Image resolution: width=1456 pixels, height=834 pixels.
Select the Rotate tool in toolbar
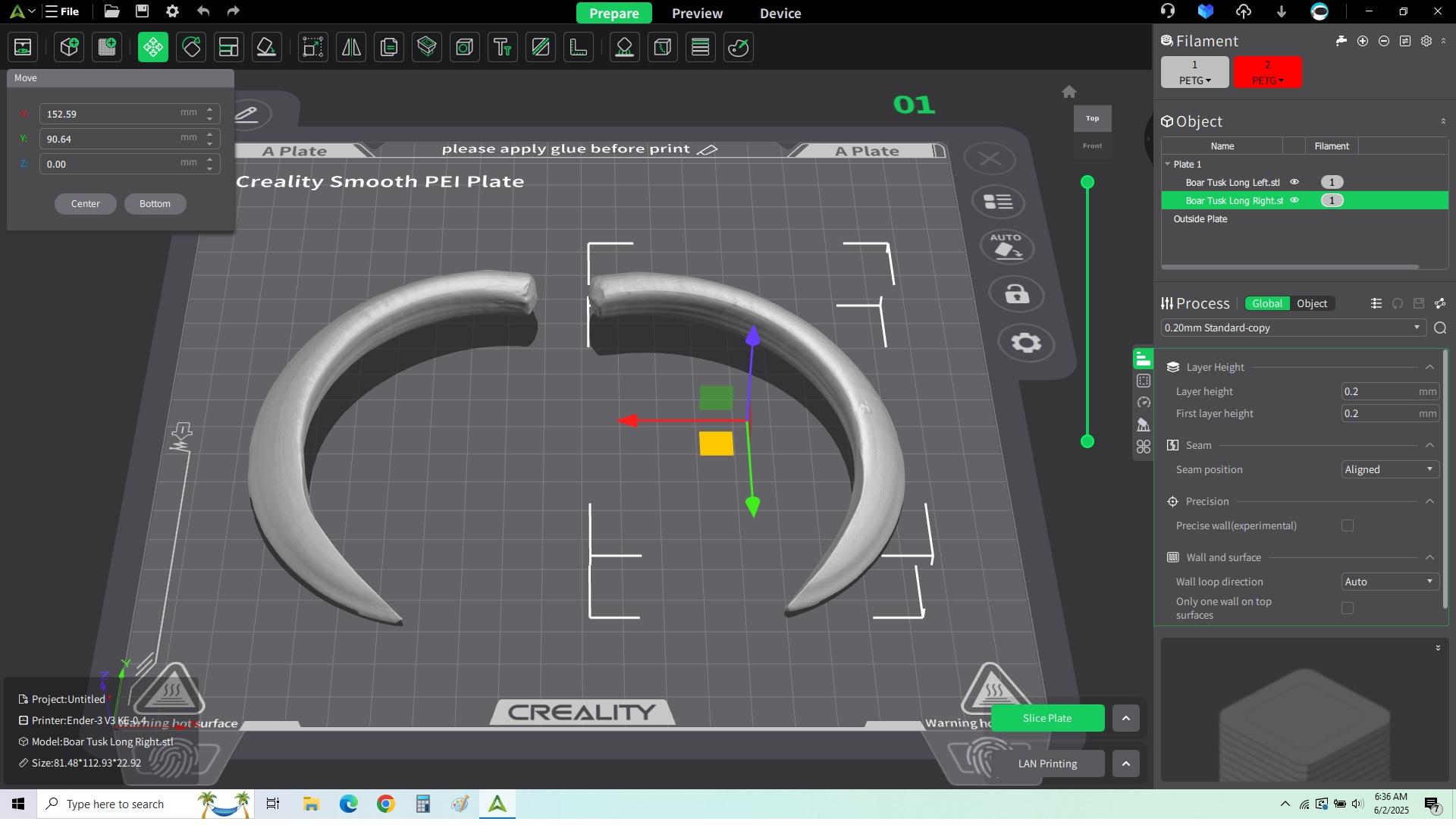[x=191, y=48]
